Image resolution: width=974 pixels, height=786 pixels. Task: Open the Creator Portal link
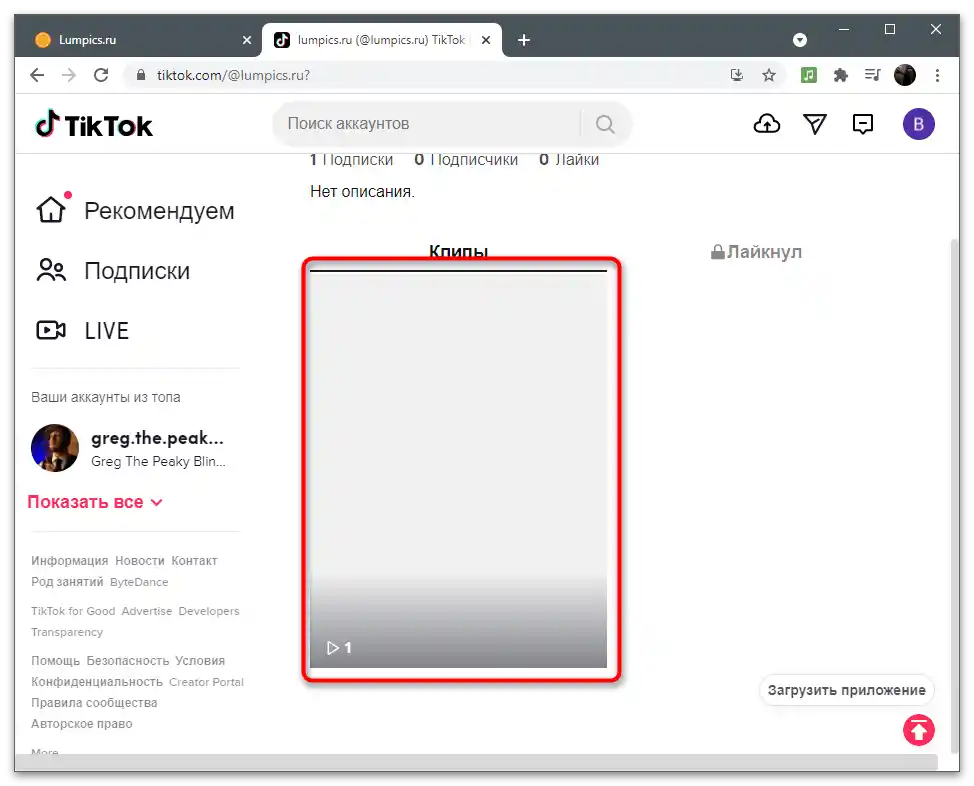point(206,682)
